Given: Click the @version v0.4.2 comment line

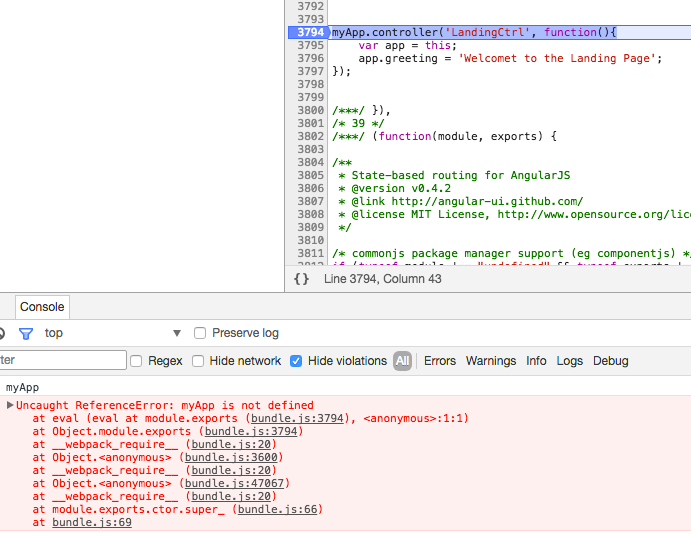Looking at the screenshot, I should [394, 188].
